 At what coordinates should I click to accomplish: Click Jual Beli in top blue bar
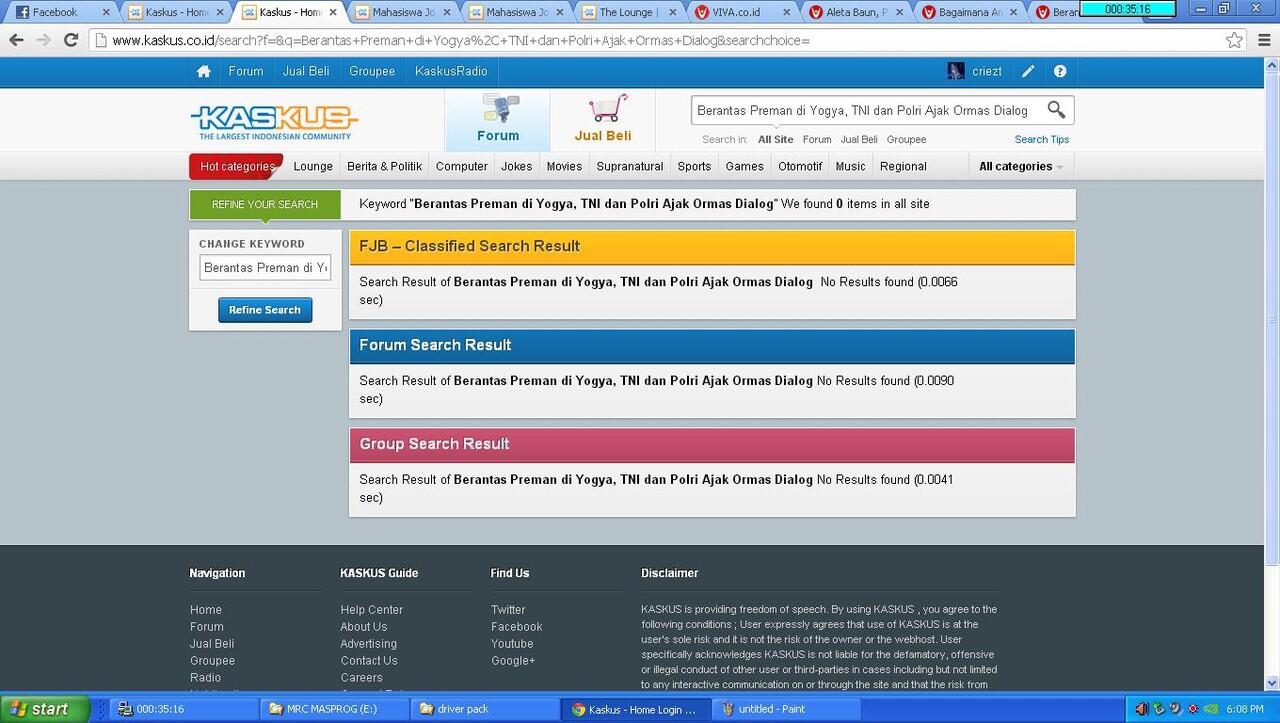pos(306,72)
